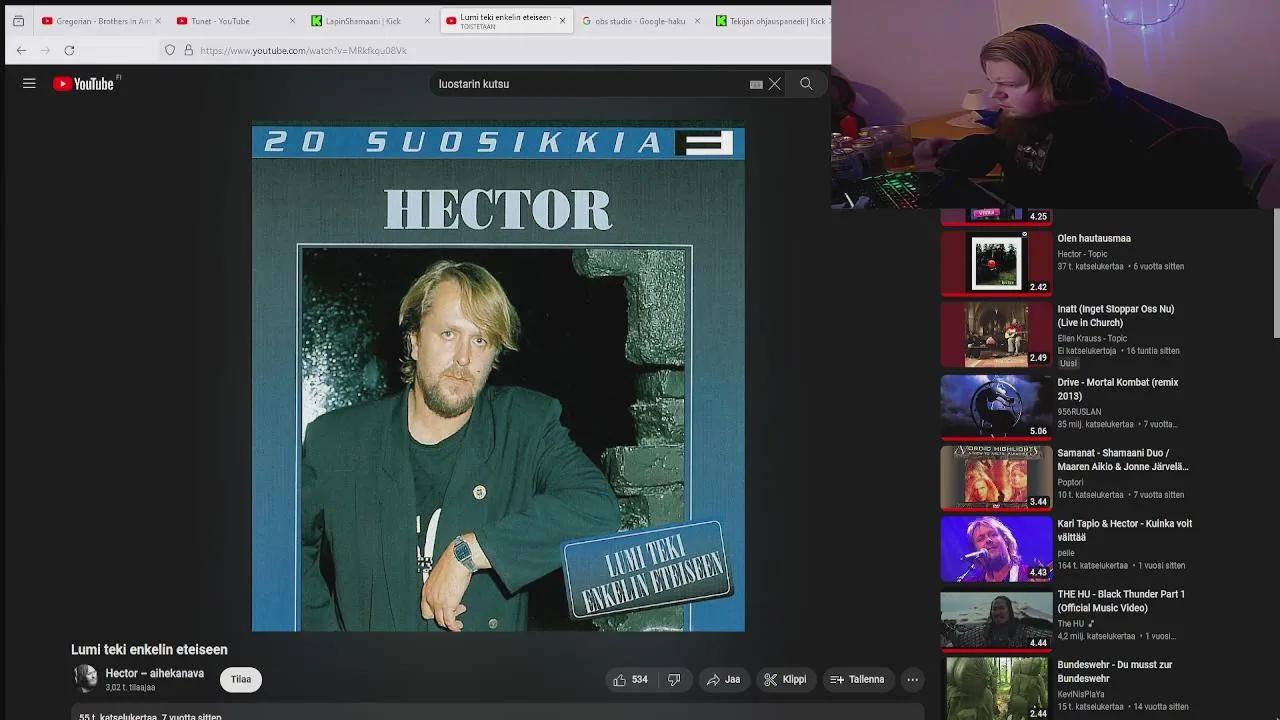
Task: Open Samanat - Shamaani Duo title link
Action: click(1123, 460)
